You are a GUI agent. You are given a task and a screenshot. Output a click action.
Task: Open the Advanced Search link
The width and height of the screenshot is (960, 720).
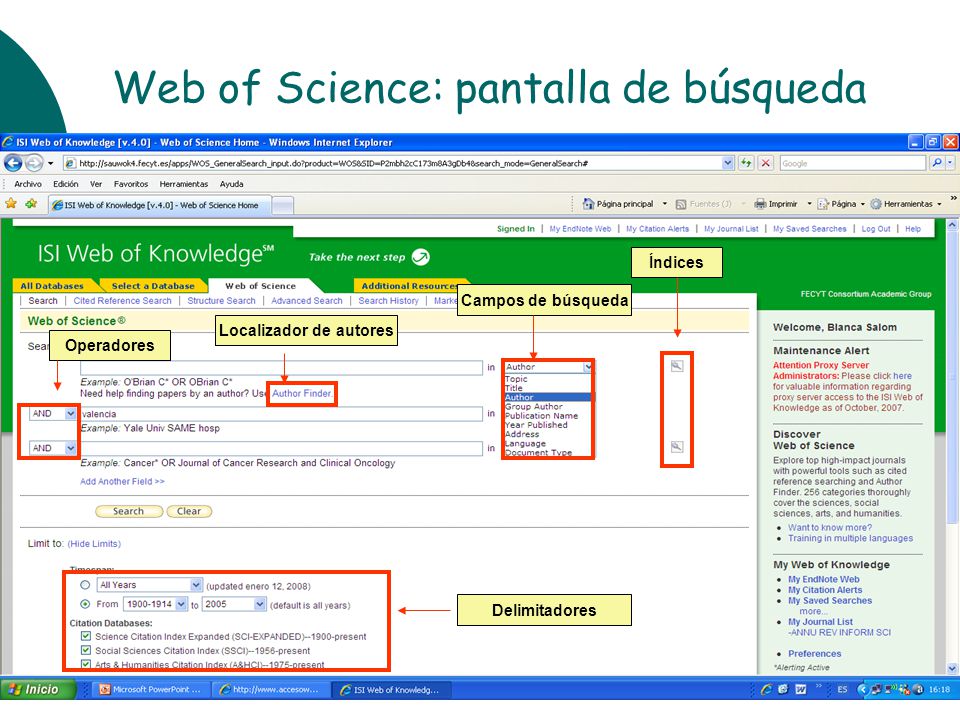[307, 301]
